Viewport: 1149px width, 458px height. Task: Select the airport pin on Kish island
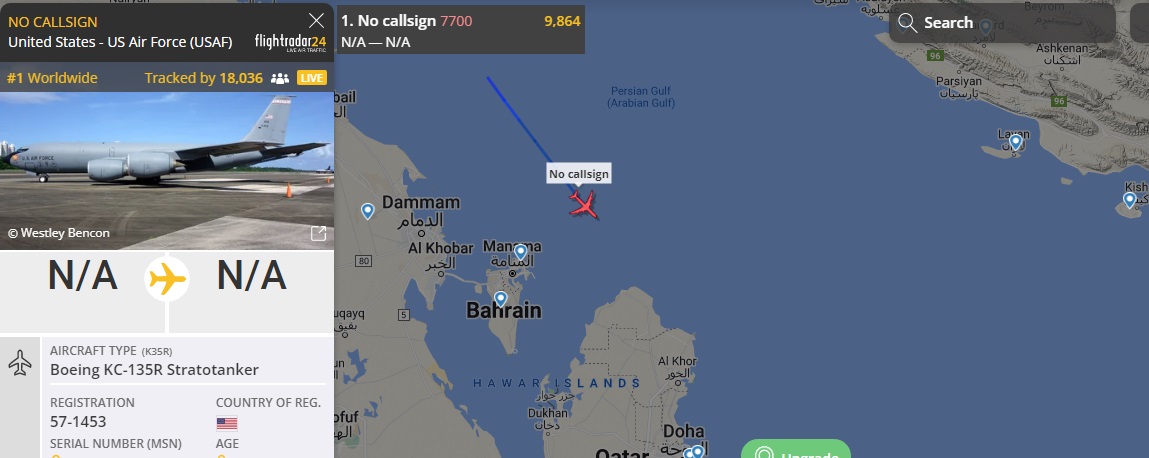point(1129,200)
